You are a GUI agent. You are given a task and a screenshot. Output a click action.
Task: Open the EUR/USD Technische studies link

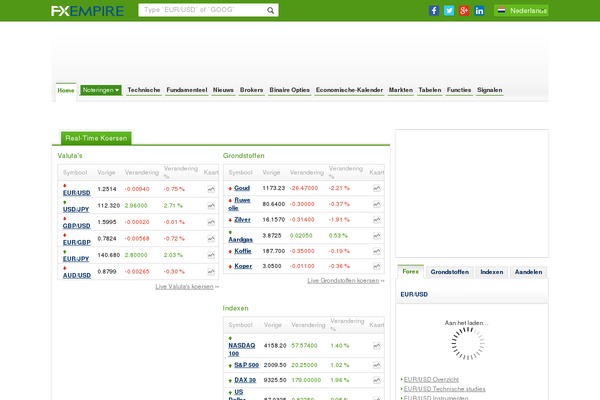(x=444, y=389)
